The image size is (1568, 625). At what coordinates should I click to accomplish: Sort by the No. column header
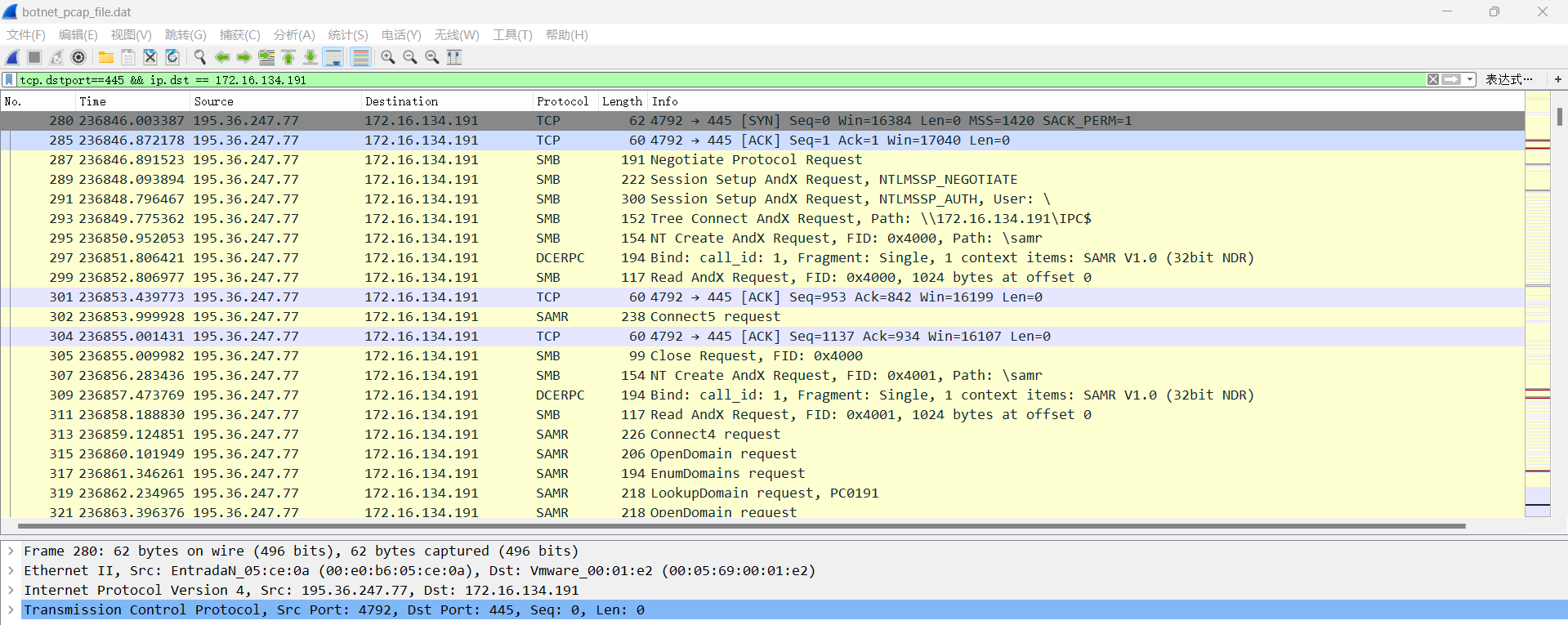tap(38, 101)
